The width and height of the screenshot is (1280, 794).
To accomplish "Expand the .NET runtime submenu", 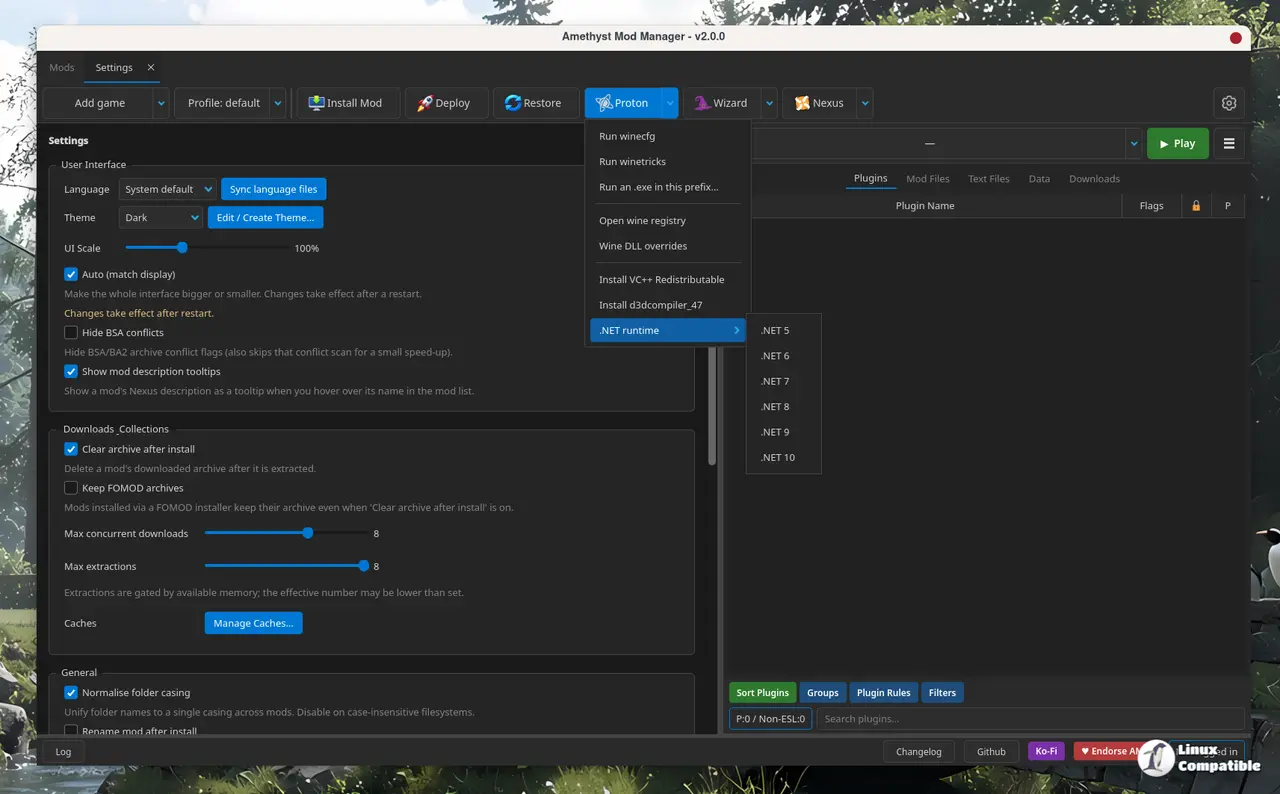I will point(668,330).
